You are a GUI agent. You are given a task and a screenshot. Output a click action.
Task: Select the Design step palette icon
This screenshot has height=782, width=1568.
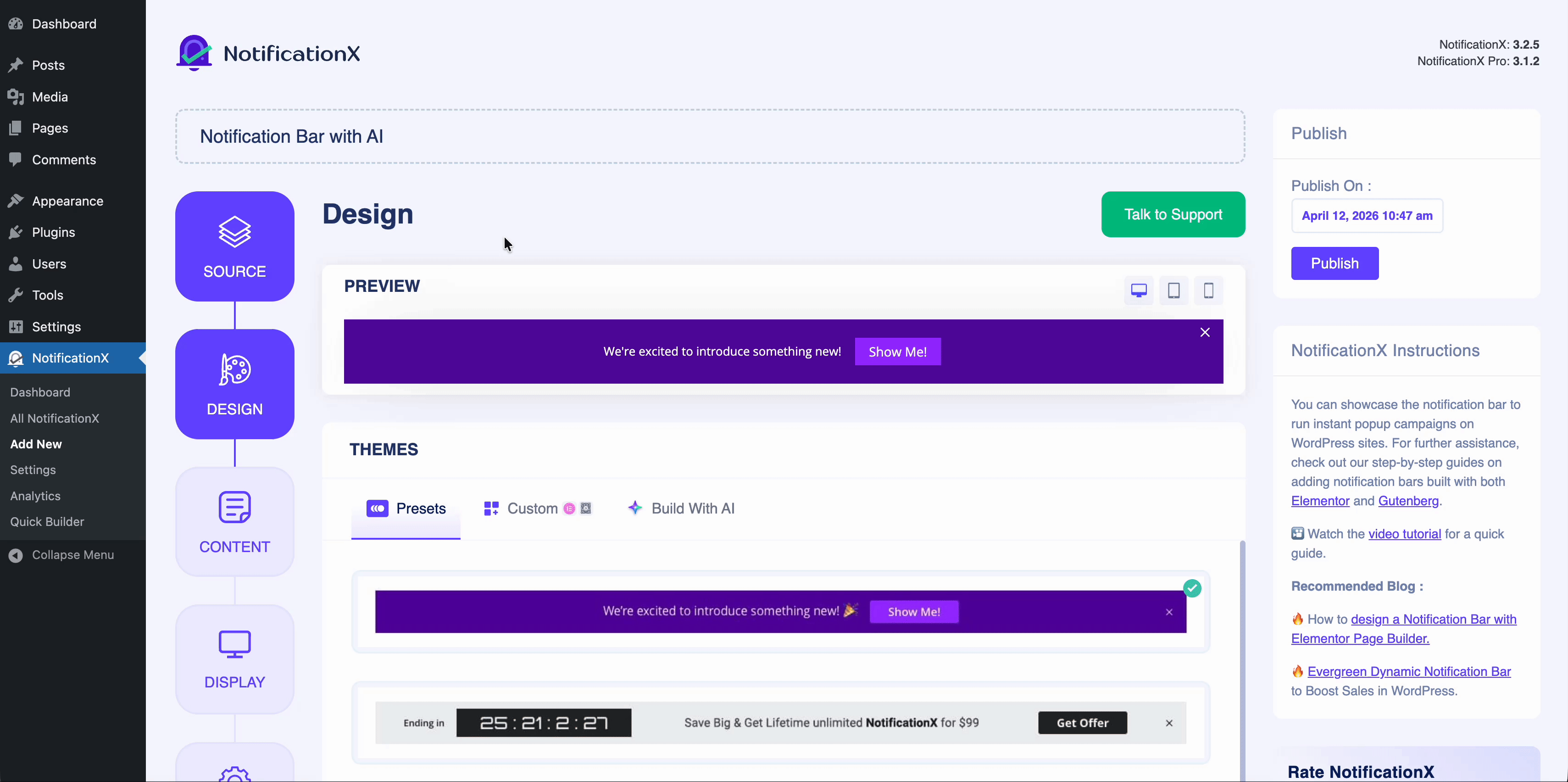[234, 370]
